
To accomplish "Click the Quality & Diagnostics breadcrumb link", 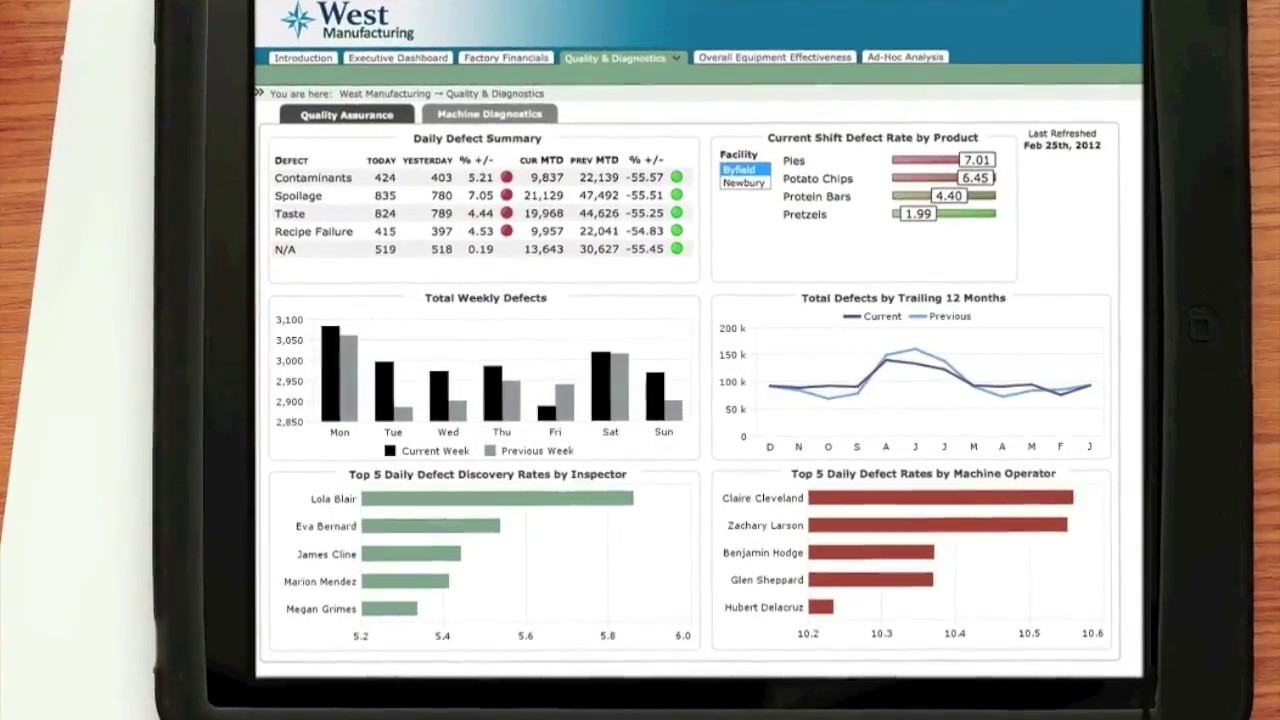I will point(495,94).
